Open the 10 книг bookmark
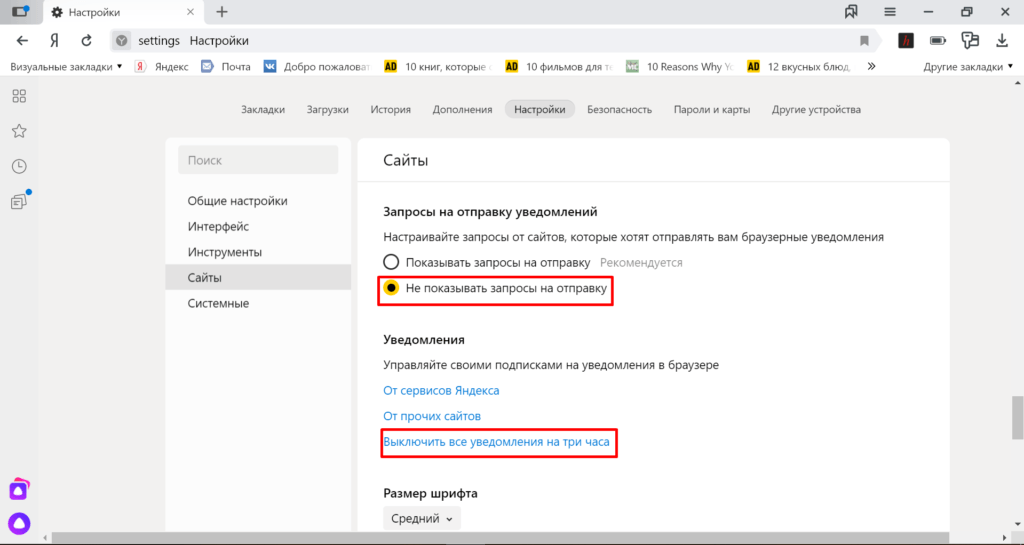 click(x=436, y=67)
